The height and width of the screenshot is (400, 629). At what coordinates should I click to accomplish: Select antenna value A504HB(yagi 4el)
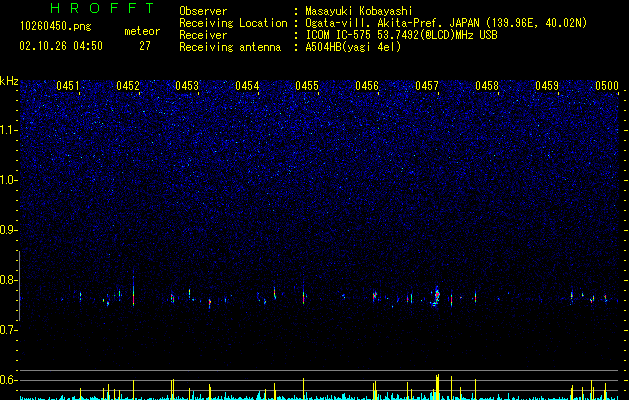[x=353, y=47]
